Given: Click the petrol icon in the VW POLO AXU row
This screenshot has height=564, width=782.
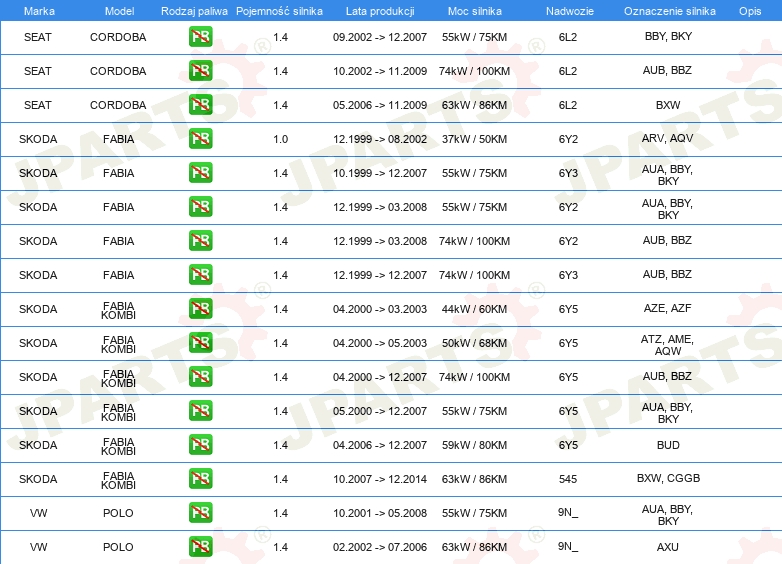Looking at the screenshot, I should [x=200, y=547].
